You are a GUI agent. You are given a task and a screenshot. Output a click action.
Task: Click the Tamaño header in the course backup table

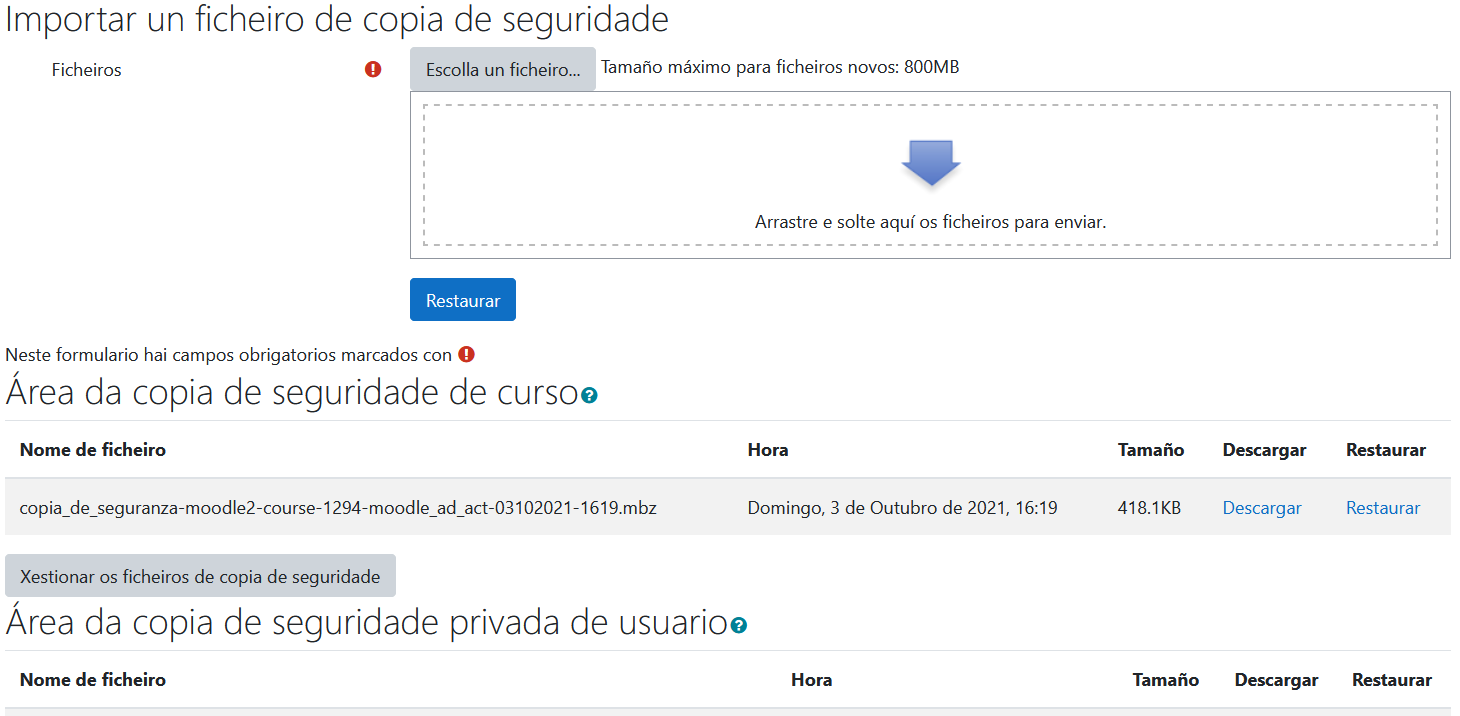tap(1150, 450)
